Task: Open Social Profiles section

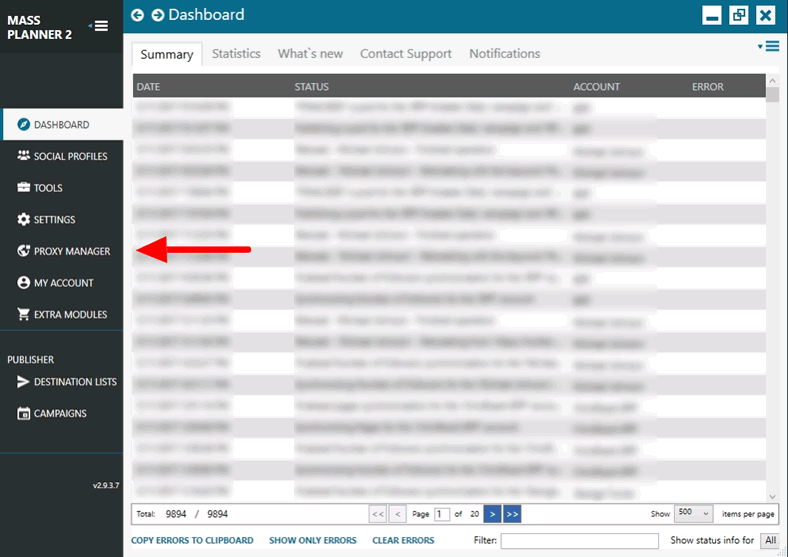Action: (x=62, y=156)
